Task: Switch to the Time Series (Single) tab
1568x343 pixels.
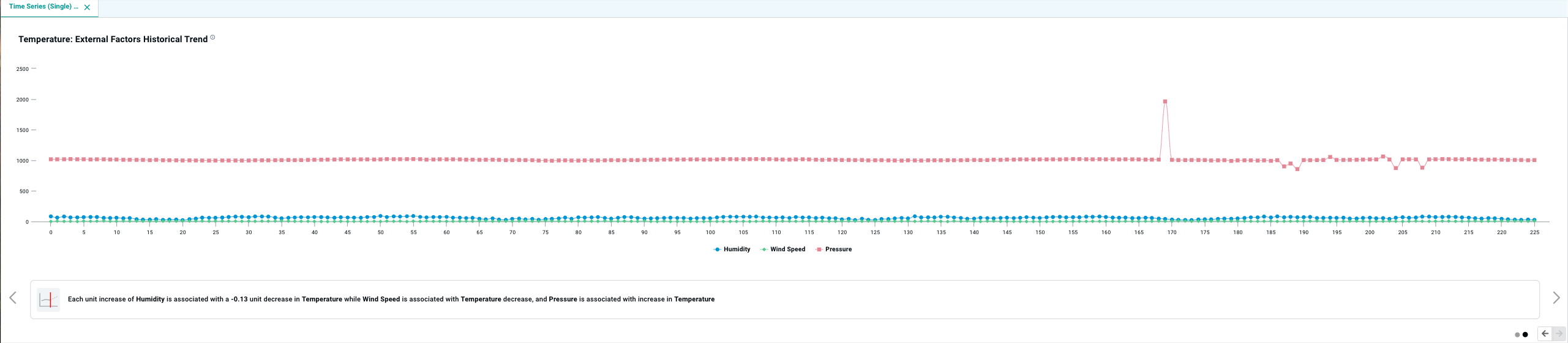Action: click(x=43, y=7)
